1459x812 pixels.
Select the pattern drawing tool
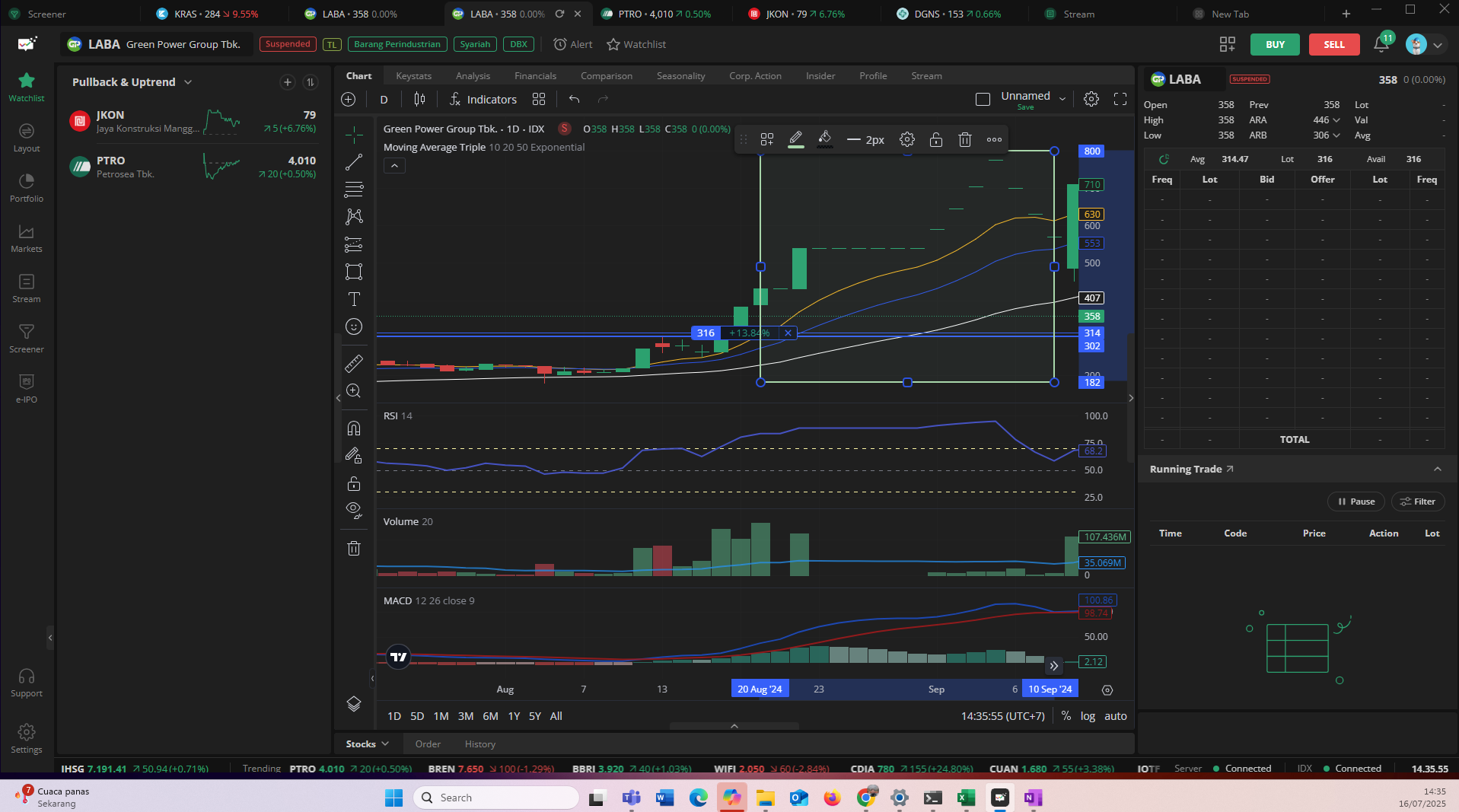coord(354,217)
